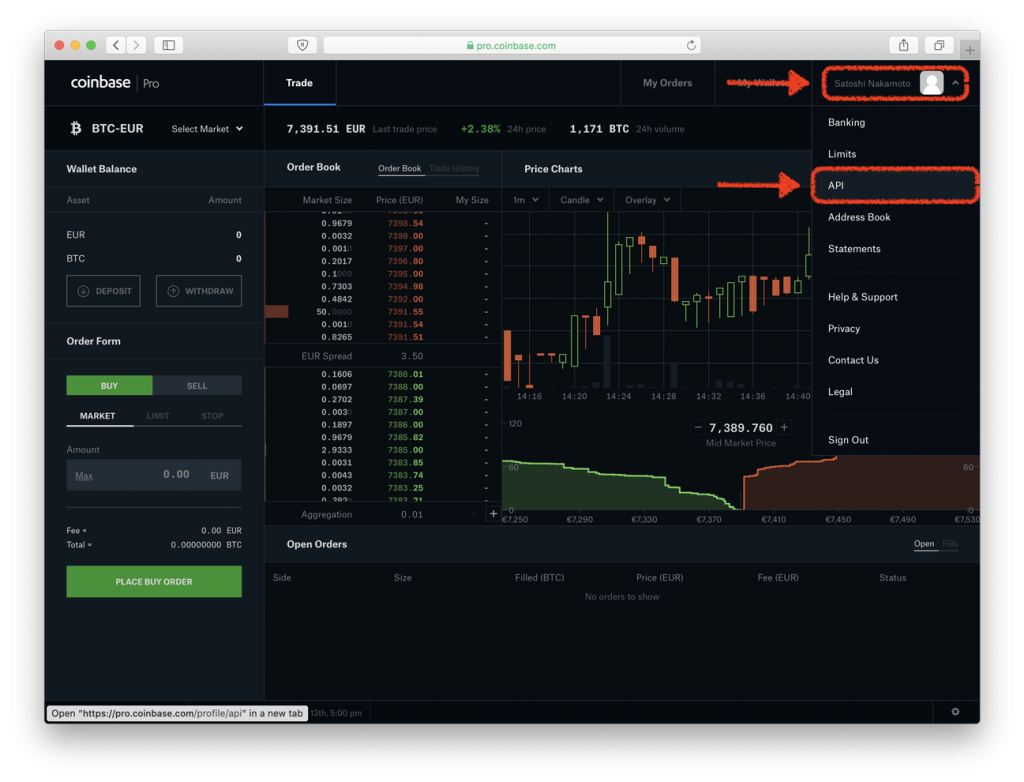
Task: Open the Overlay dropdown on the chart
Action: click(645, 200)
